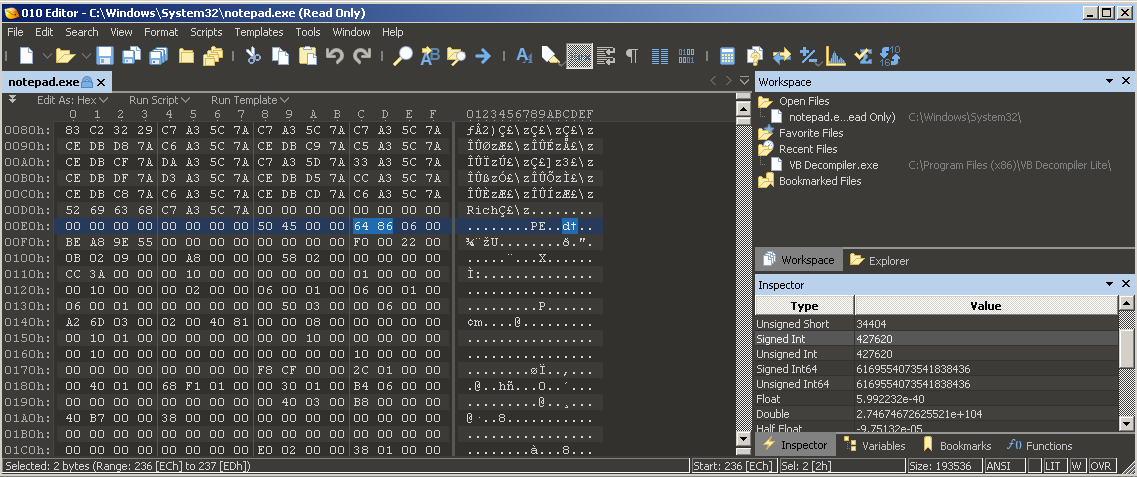
Task: Open the Workspace panel options arrow
Action: (x=1109, y=81)
